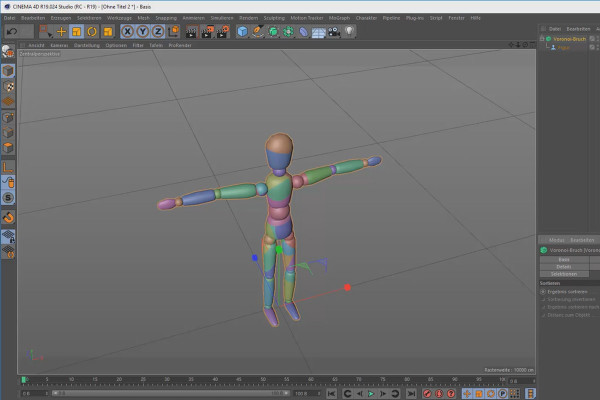The height and width of the screenshot is (400, 600).
Task: Open the Sculpting menu
Action: point(274,18)
